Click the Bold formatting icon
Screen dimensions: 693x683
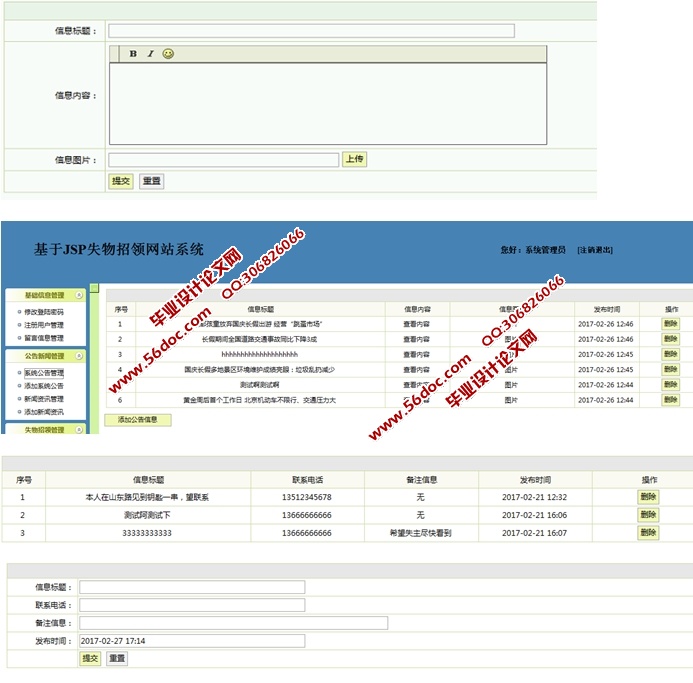pos(133,54)
